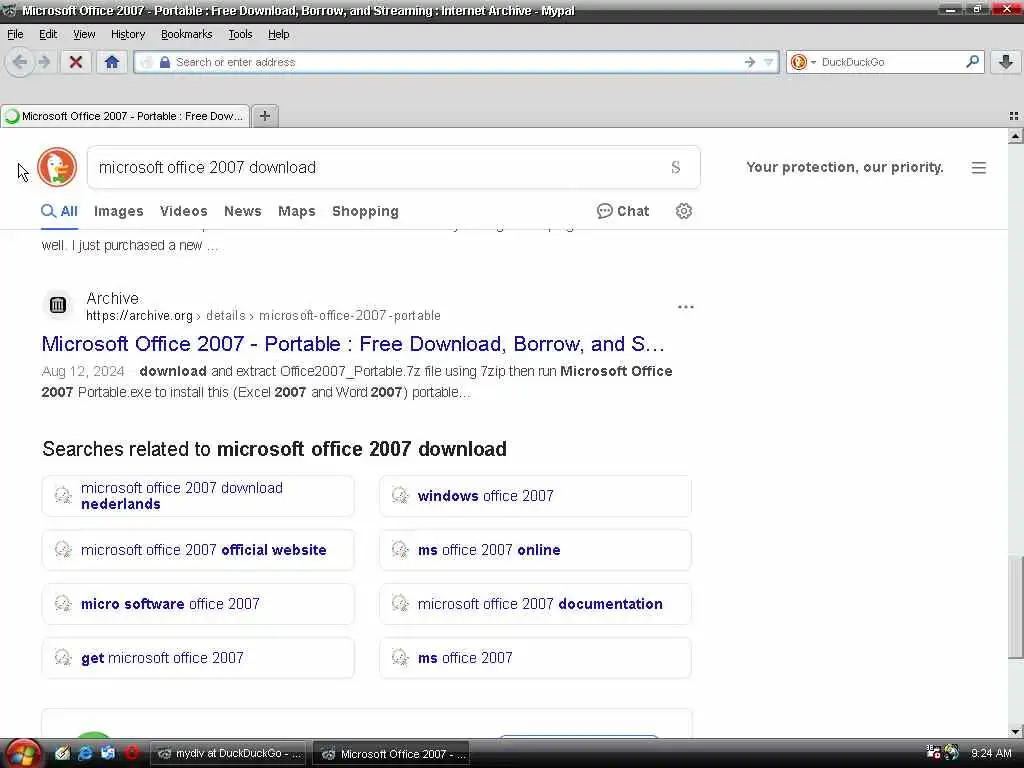Search related: ms office 2007 online

535,550
